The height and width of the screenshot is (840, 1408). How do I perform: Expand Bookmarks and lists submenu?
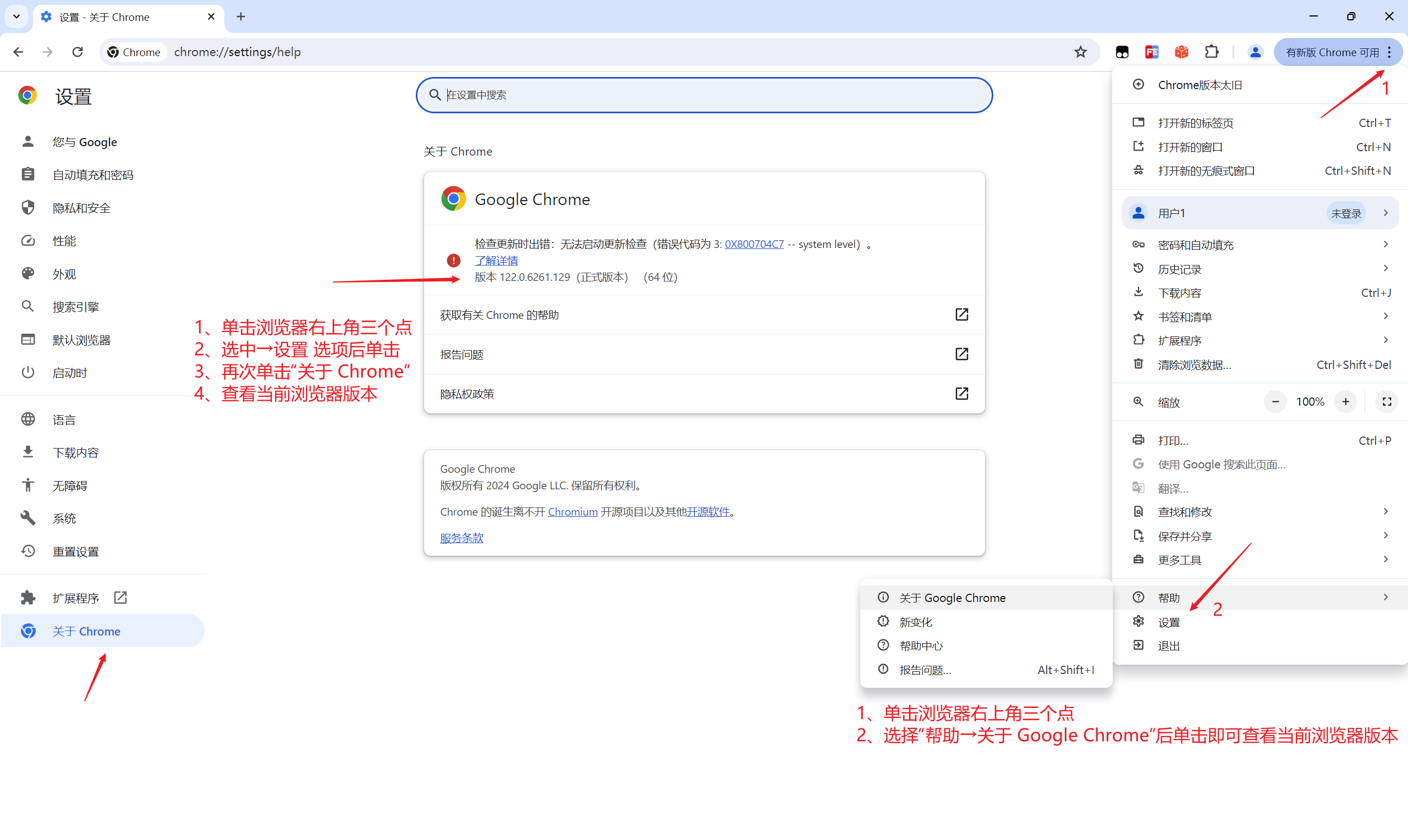click(x=1259, y=317)
